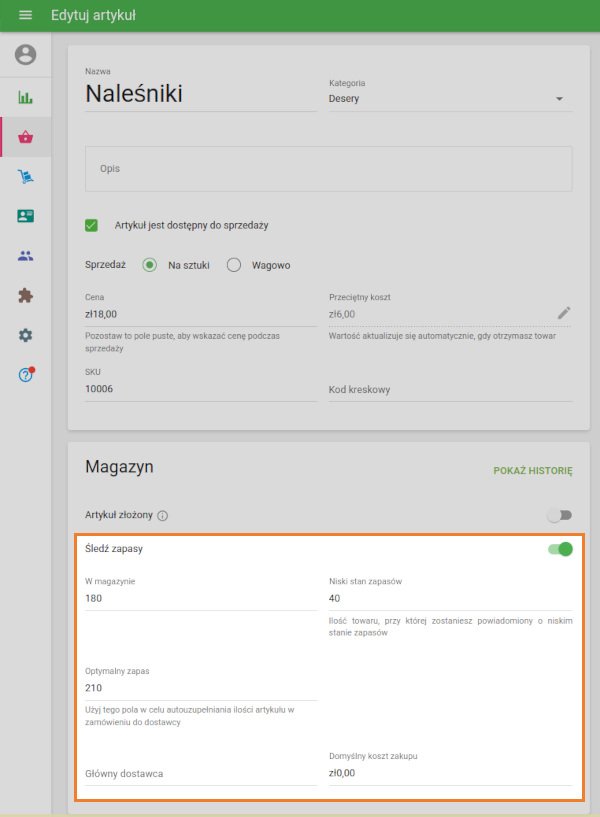Click the POKAŻ HISTORIĘ link
Viewport: 600px width, 817px height.
coord(532,470)
